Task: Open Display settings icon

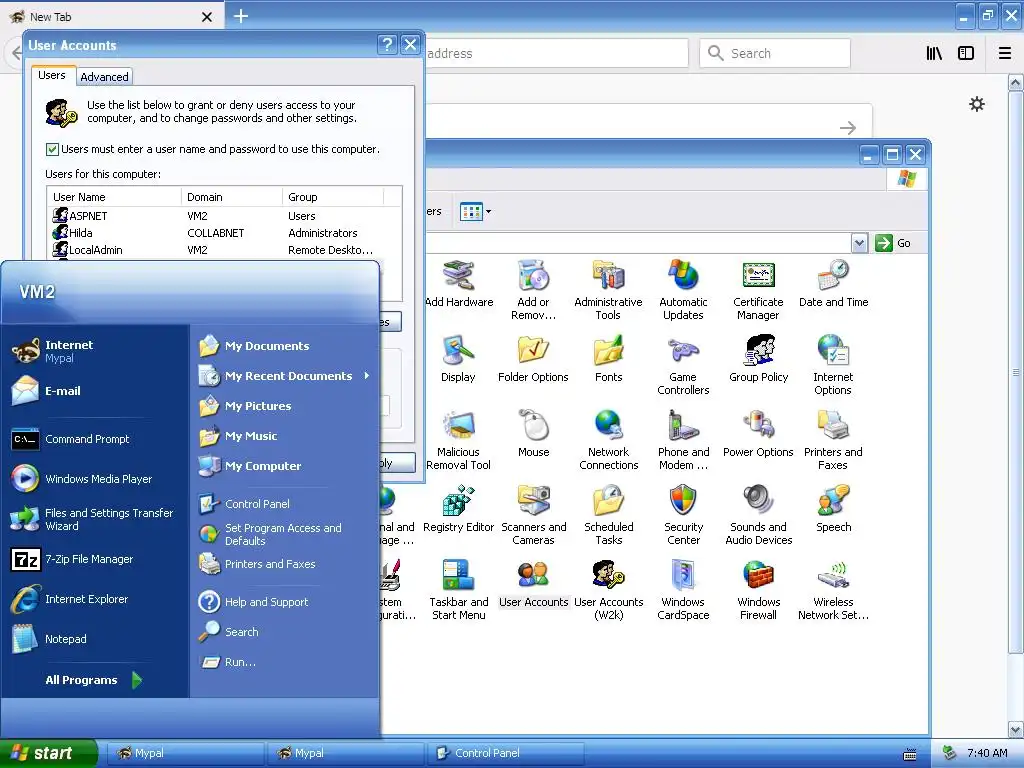Action: pos(458,359)
